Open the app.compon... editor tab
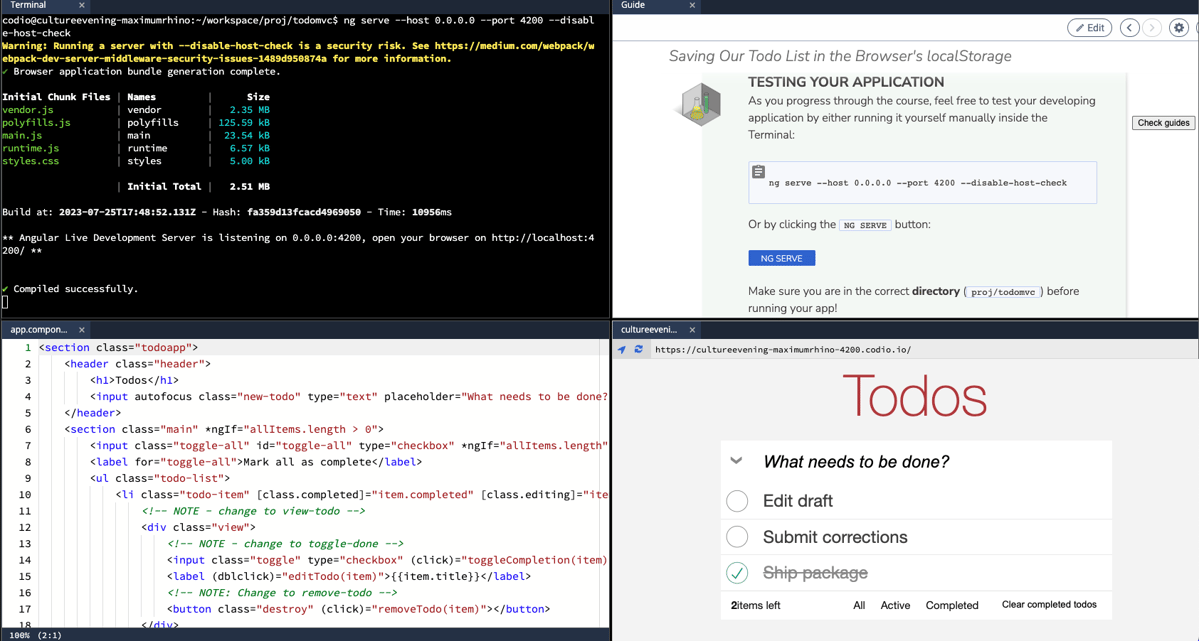1199x641 pixels. pyautogui.click(x=38, y=328)
